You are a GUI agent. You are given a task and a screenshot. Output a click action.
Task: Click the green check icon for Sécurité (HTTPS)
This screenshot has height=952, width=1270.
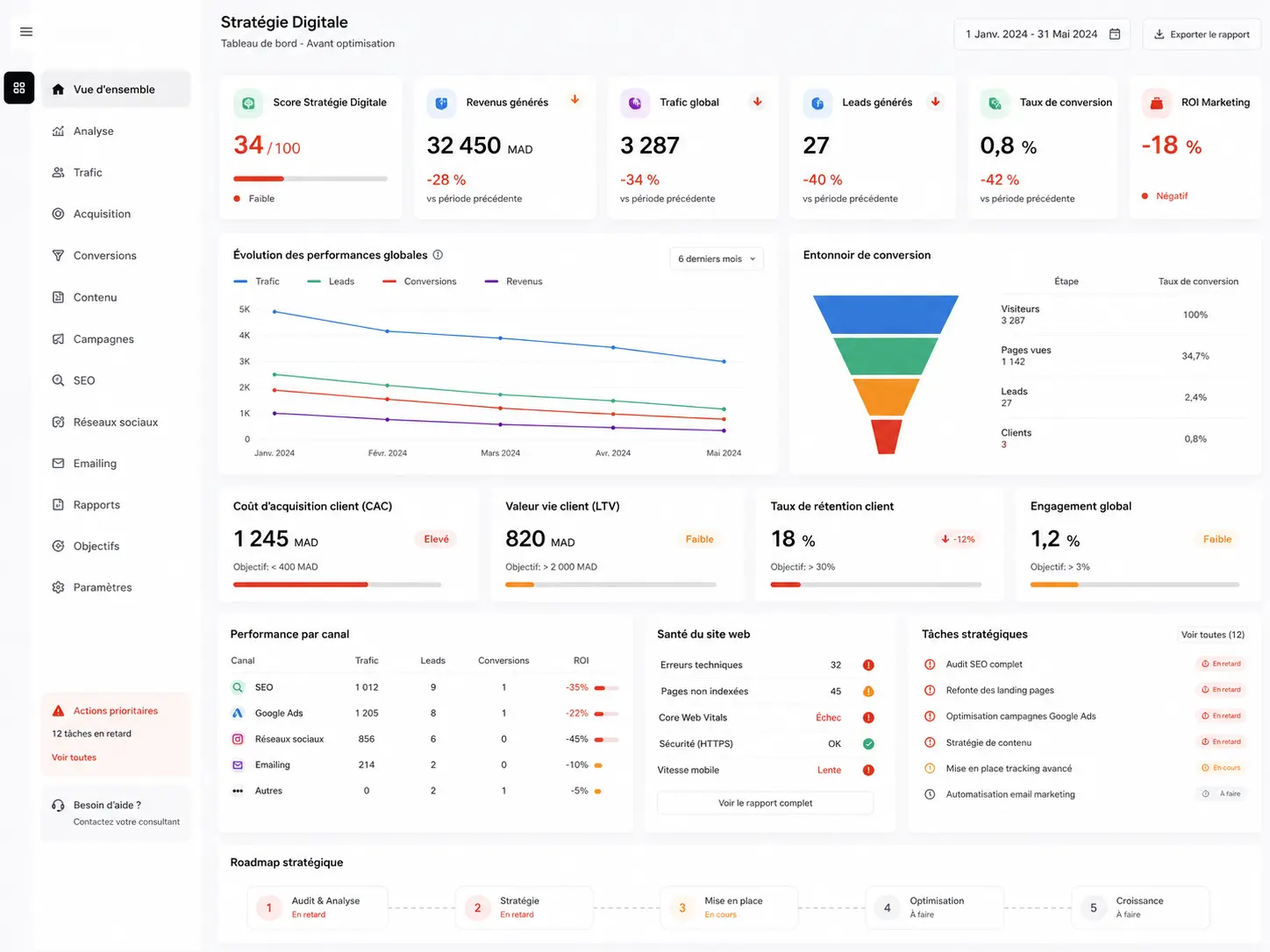click(868, 744)
